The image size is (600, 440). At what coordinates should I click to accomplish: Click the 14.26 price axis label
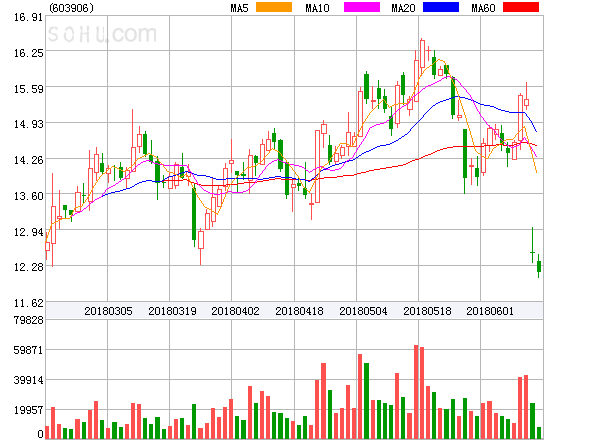[x=28, y=160]
